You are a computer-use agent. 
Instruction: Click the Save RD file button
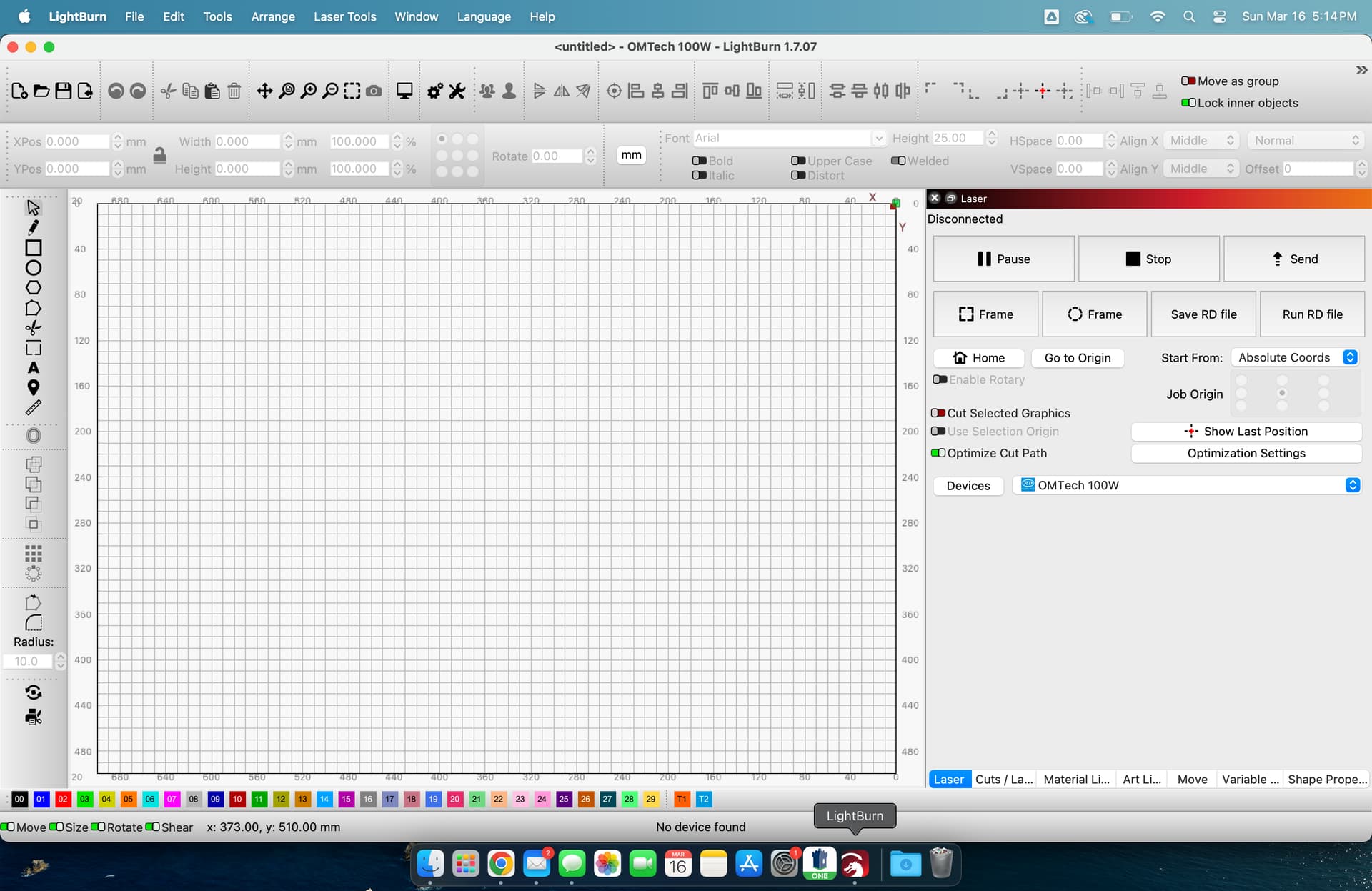[x=1203, y=314]
